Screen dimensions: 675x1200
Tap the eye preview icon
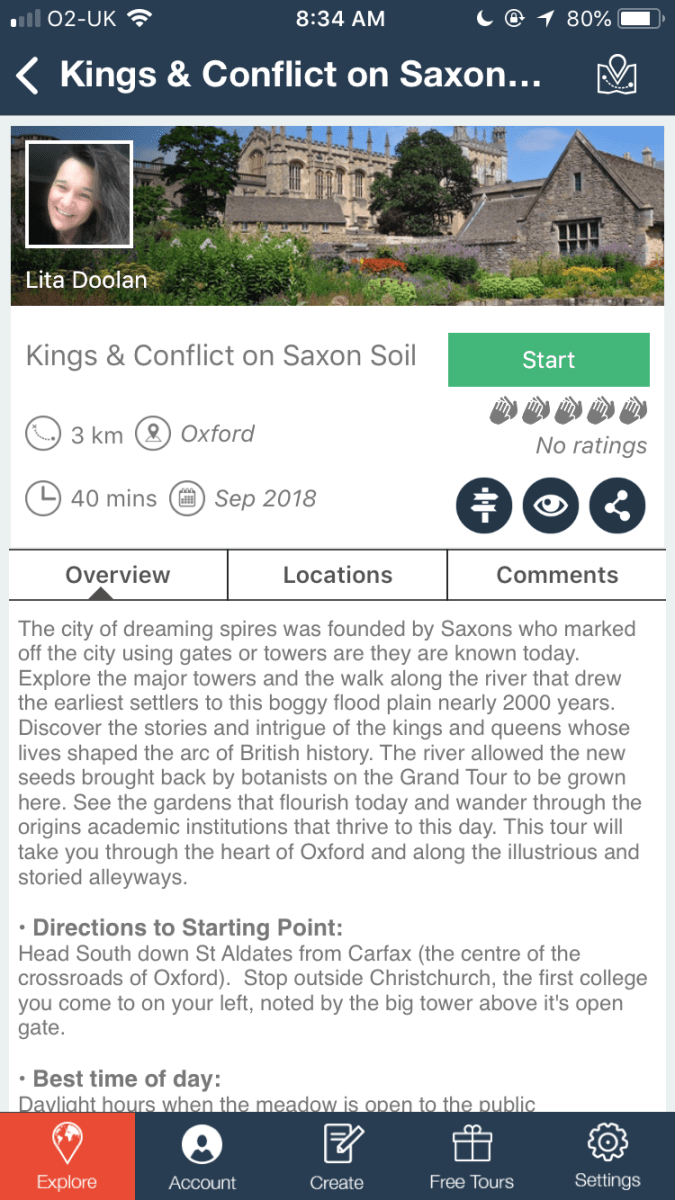coord(551,505)
